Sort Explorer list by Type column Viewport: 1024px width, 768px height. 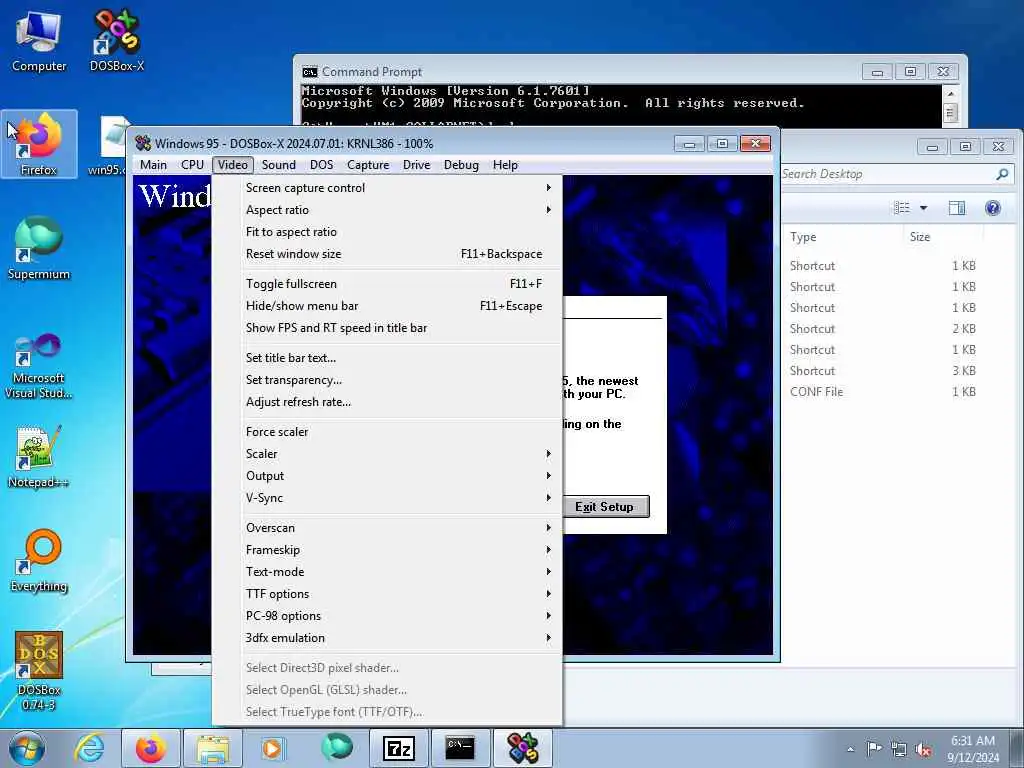tap(842, 236)
